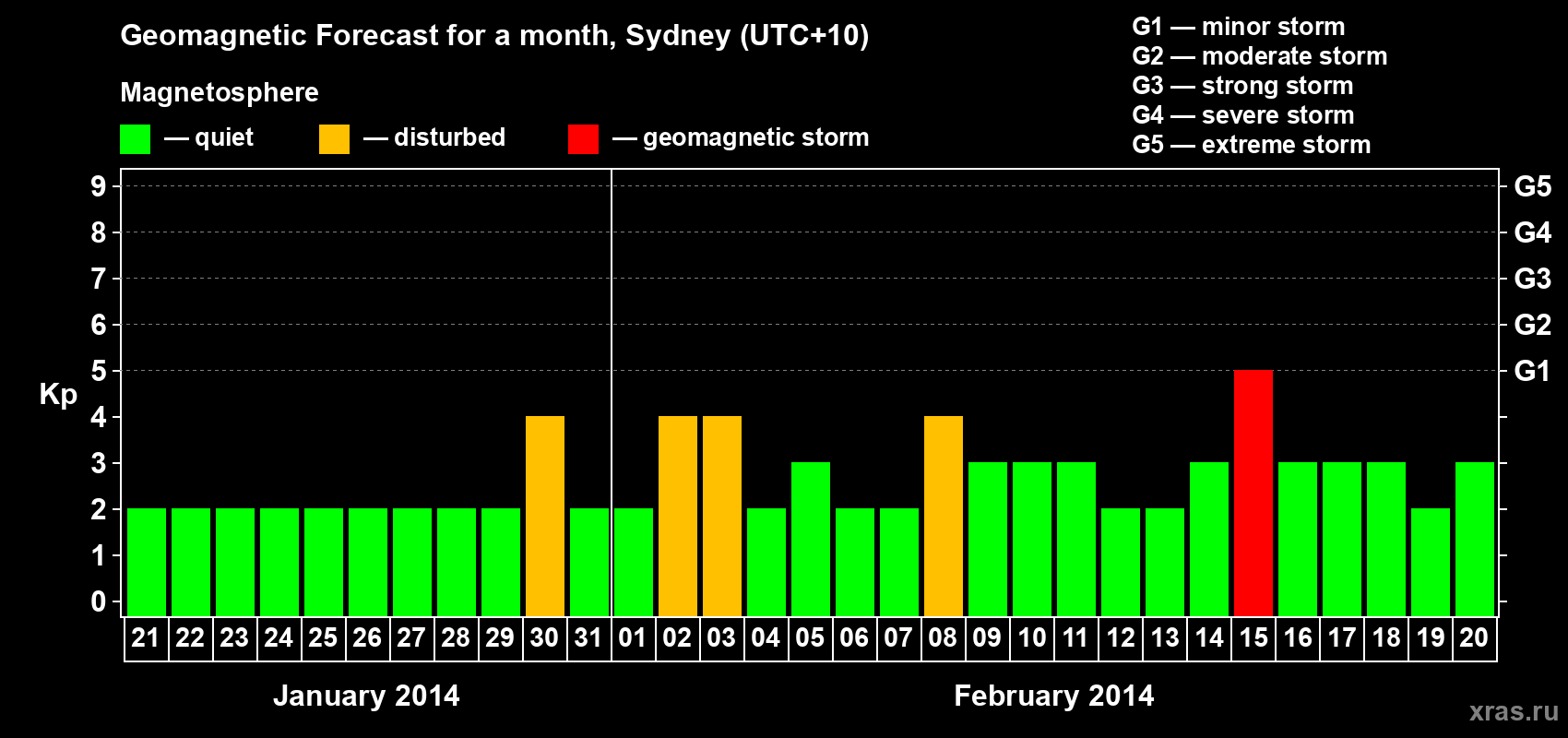Viewport: 1568px width, 738px height.
Task: Click the Kp value 0 on left axis
Action: [99, 601]
